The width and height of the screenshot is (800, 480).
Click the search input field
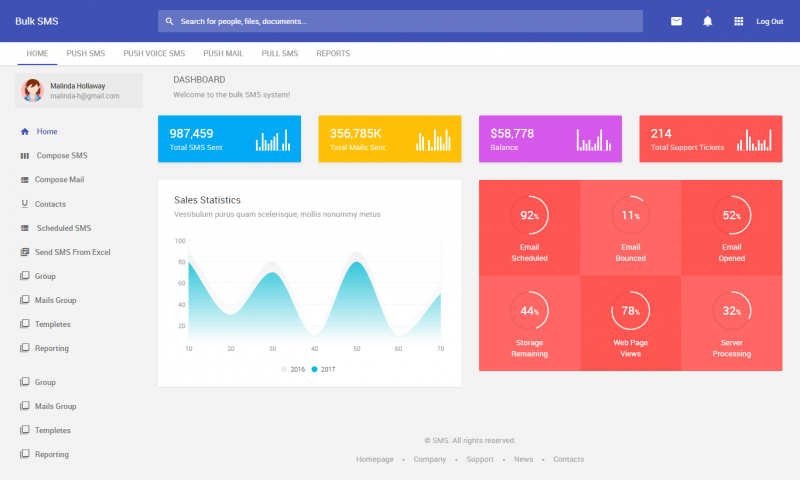(400, 21)
